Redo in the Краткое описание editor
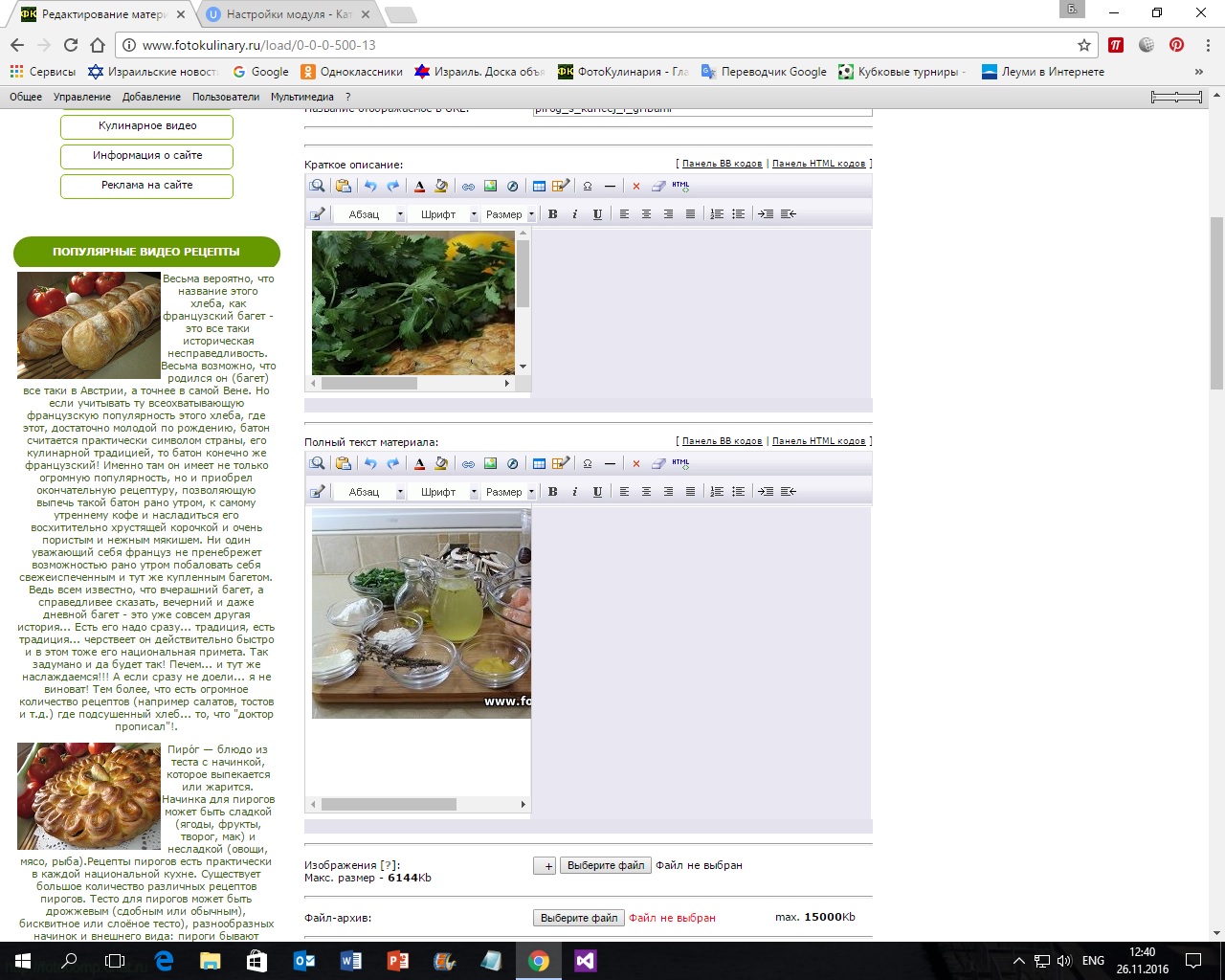The height and width of the screenshot is (980, 1225). click(392, 186)
